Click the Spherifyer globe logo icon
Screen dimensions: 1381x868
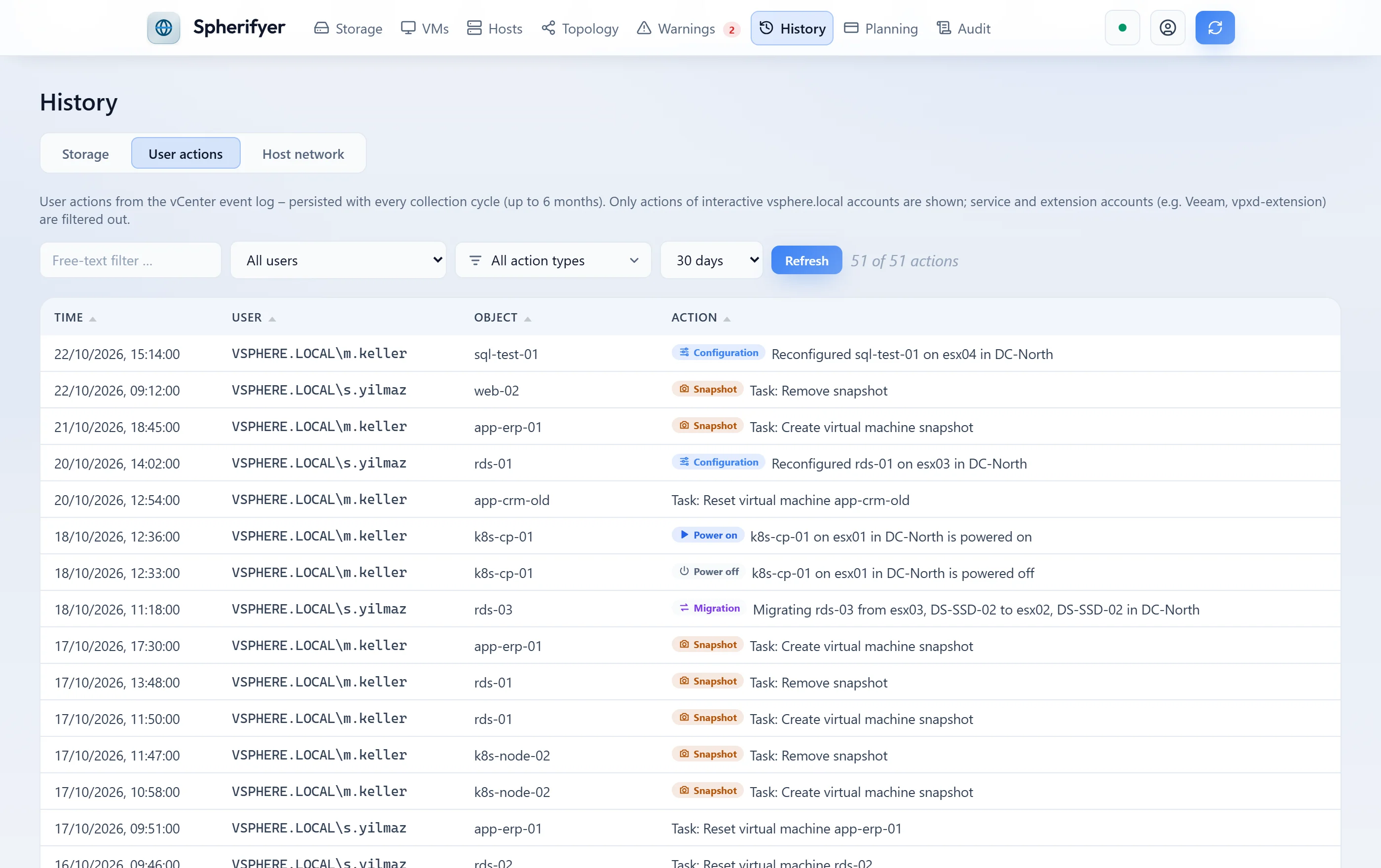(x=163, y=28)
